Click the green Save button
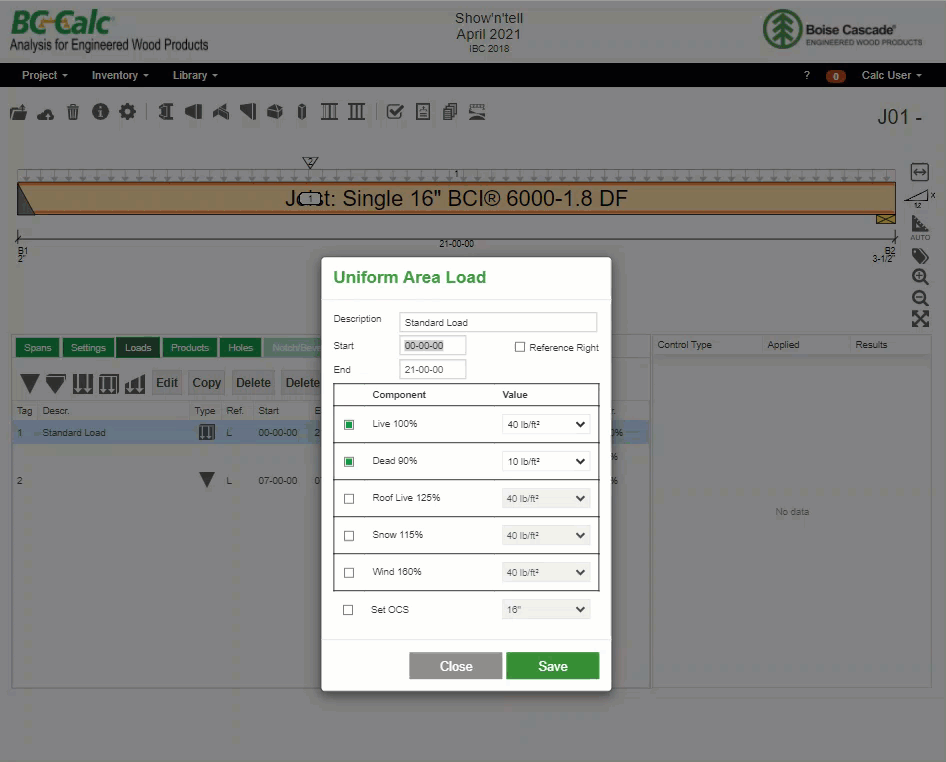946x762 pixels. point(553,666)
